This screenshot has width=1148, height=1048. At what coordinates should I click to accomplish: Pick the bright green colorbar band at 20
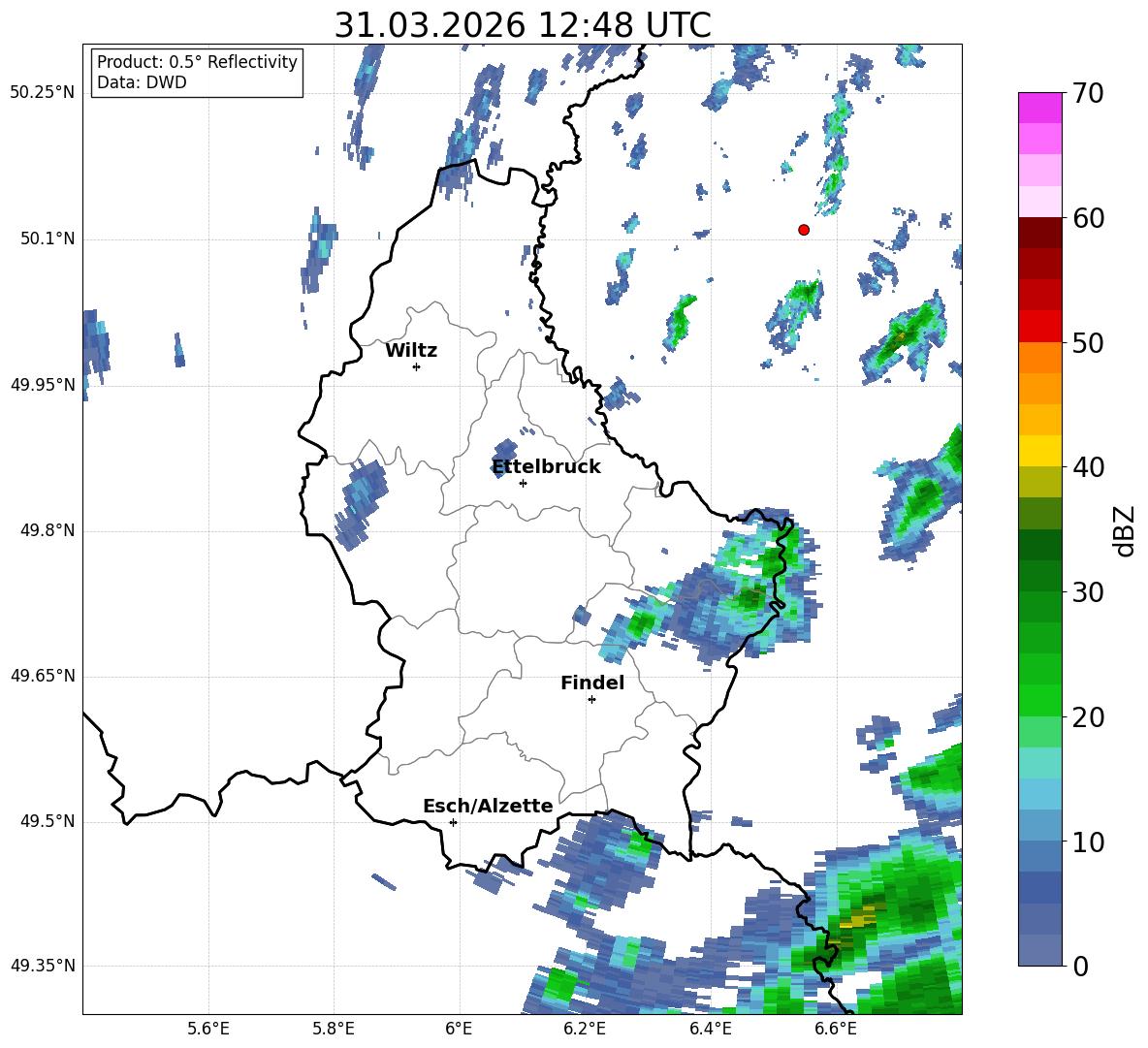tap(1039, 701)
